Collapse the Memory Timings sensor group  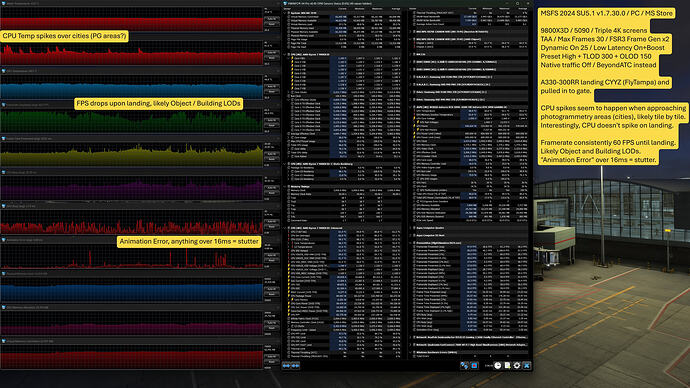286,187
